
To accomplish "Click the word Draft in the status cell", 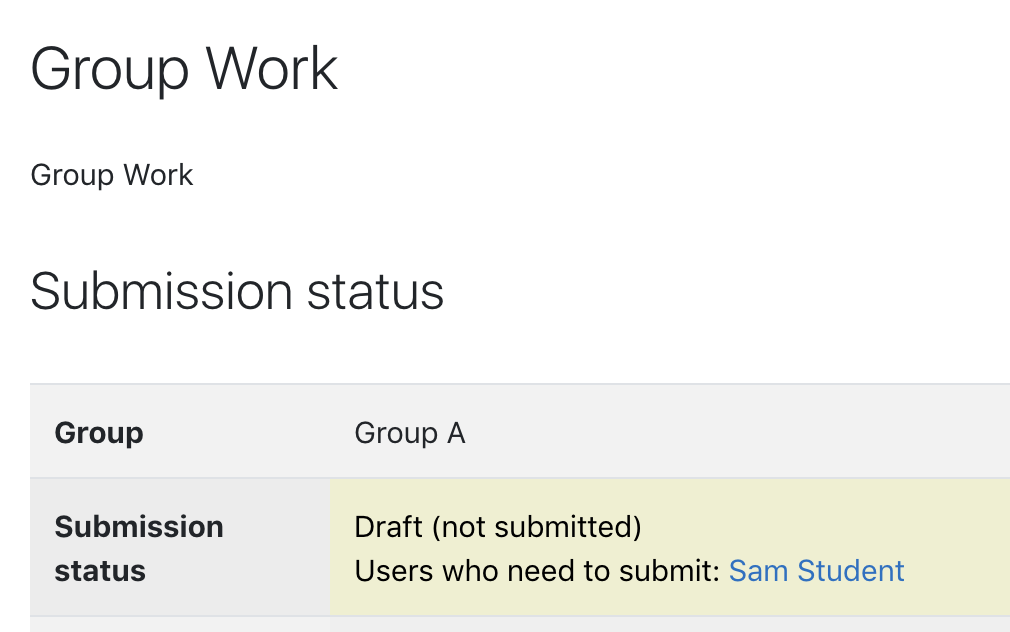I will pyautogui.click(x=388, y=527).
